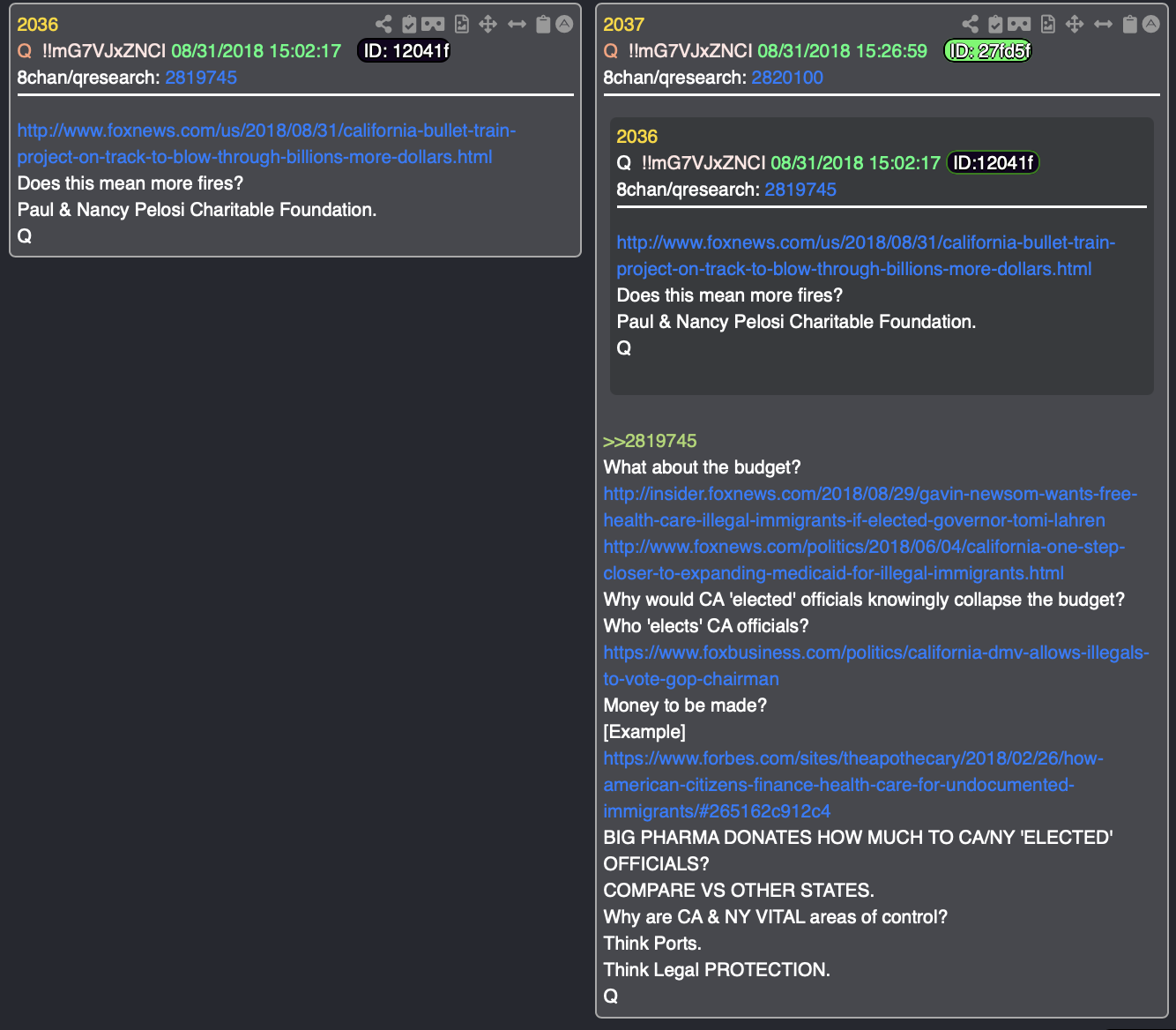1176x1030 pixels.
Task: Open Forbes theapothecary health-care link
Action: (853, 785)
